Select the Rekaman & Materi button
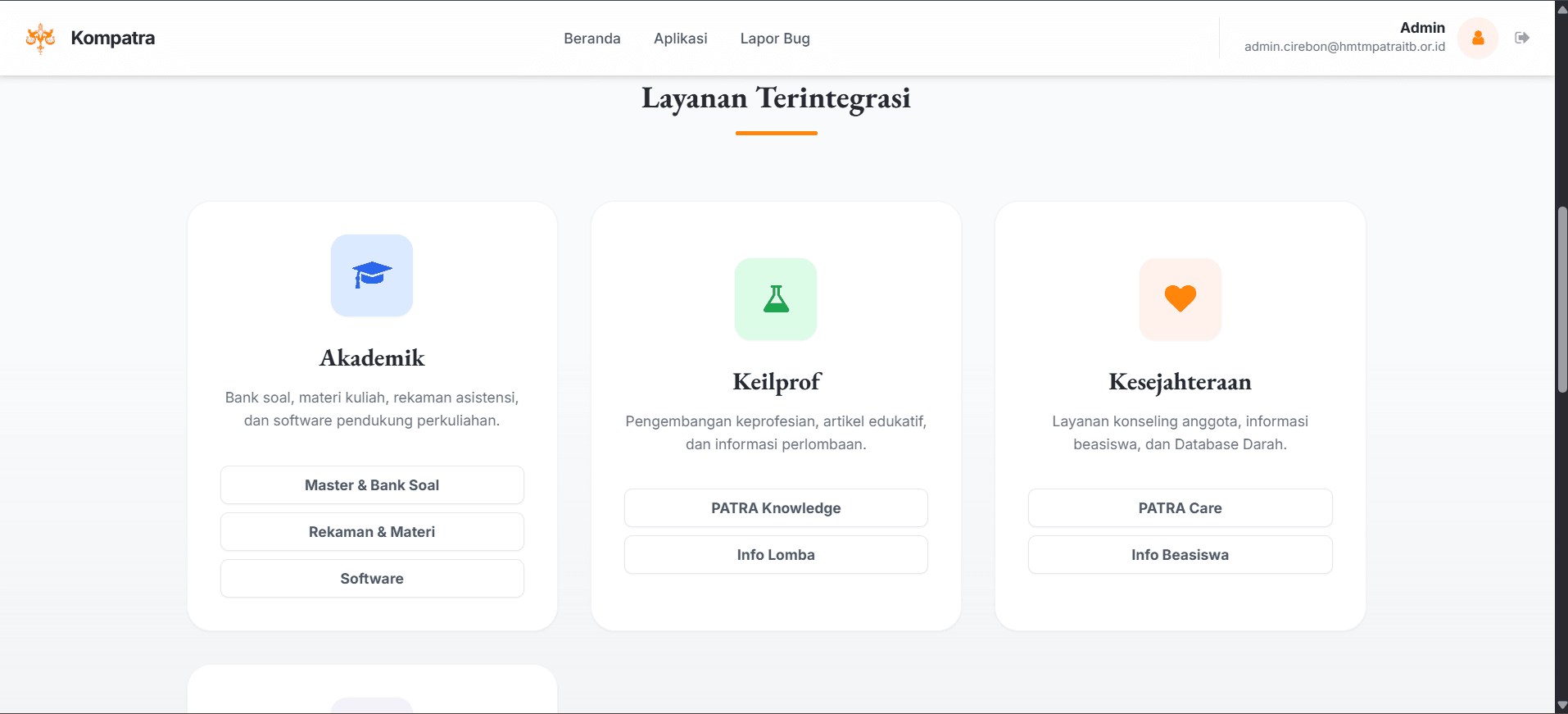 (372, 532)
